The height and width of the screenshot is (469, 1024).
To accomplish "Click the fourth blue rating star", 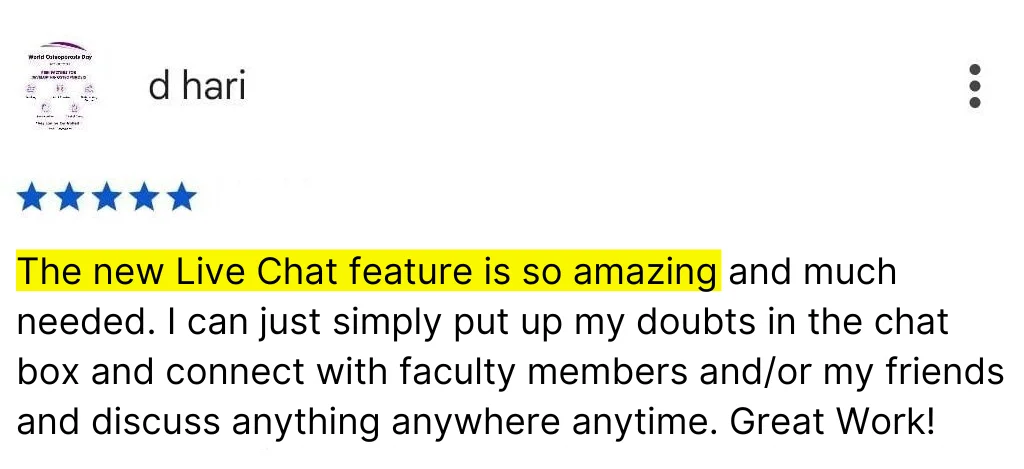I will click(x=144, y=197).
